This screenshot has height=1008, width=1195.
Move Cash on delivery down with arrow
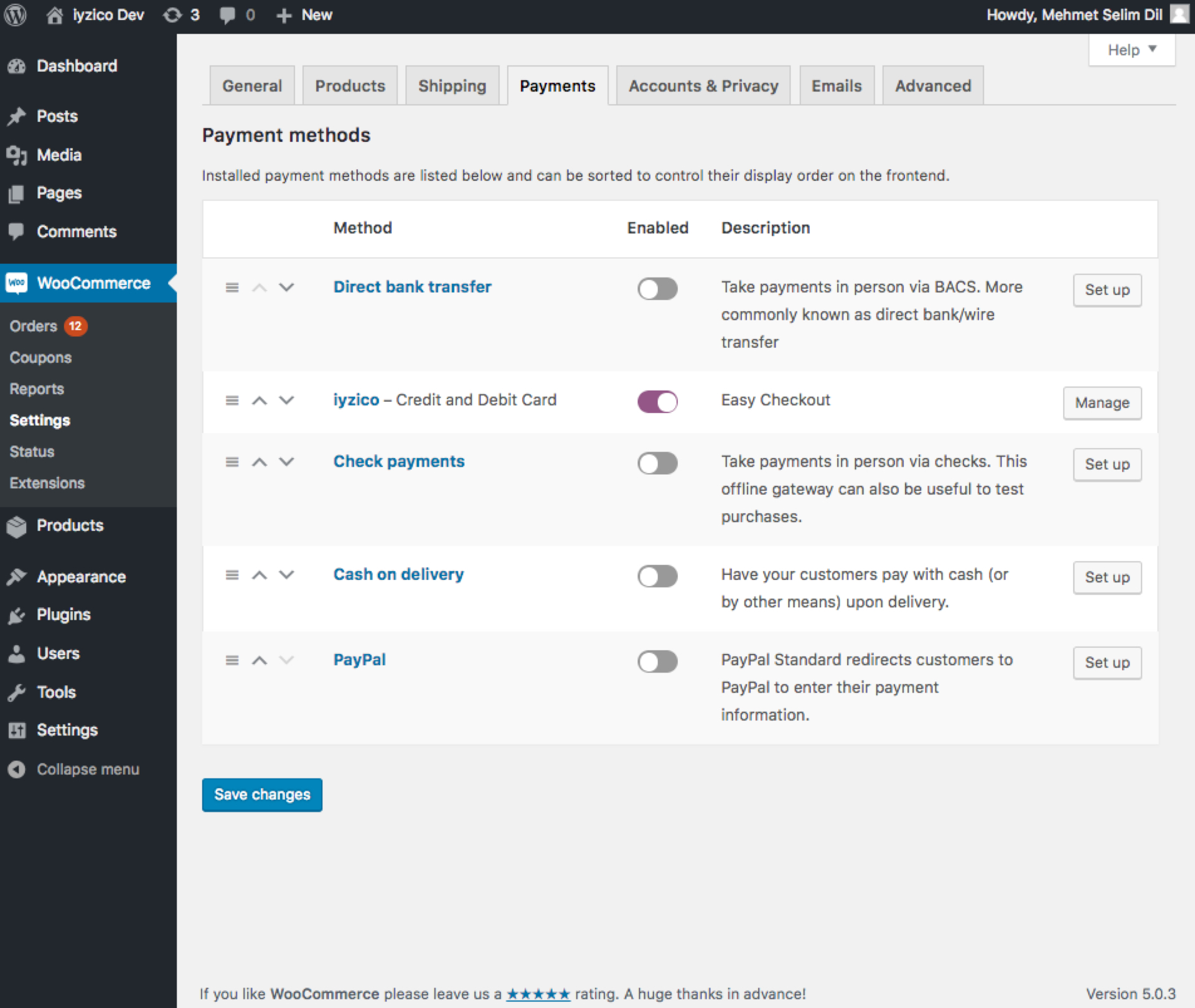(x=286, y=575)
